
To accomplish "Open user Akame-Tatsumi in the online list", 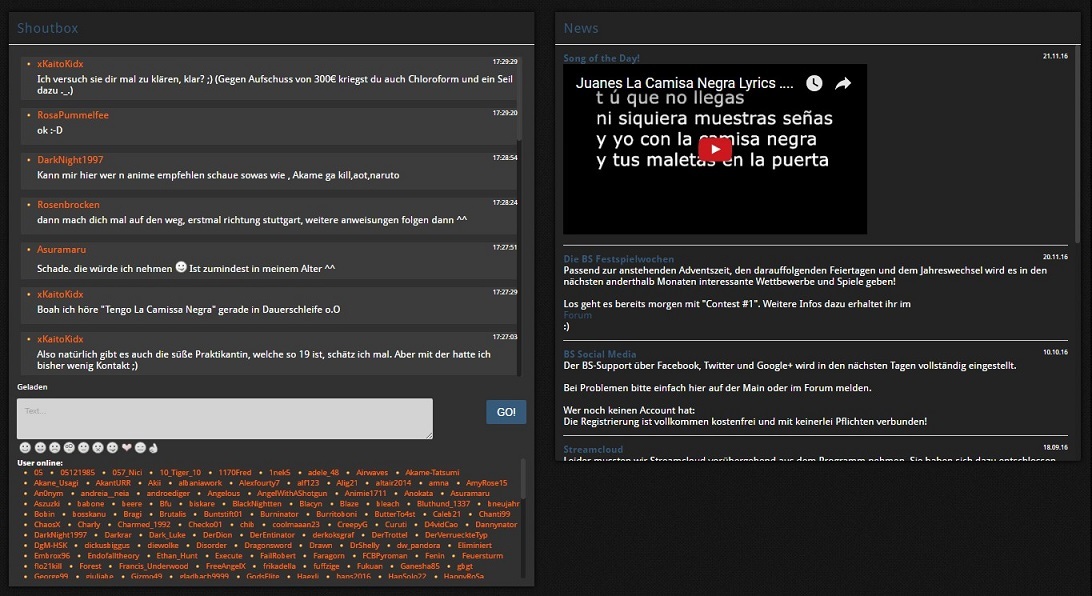I will coord(432,472).
